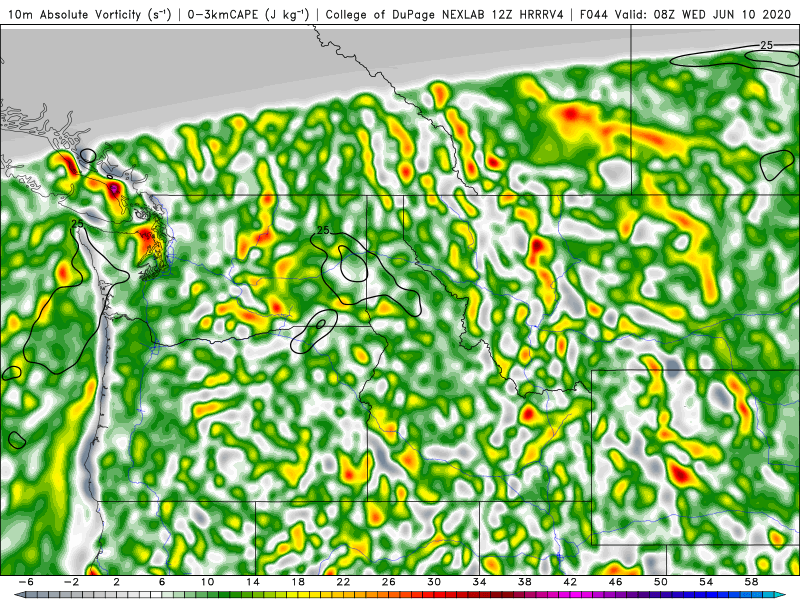The image size is (800, 600).
Task: Click the '34' color bar label
Action: point(479,582)
